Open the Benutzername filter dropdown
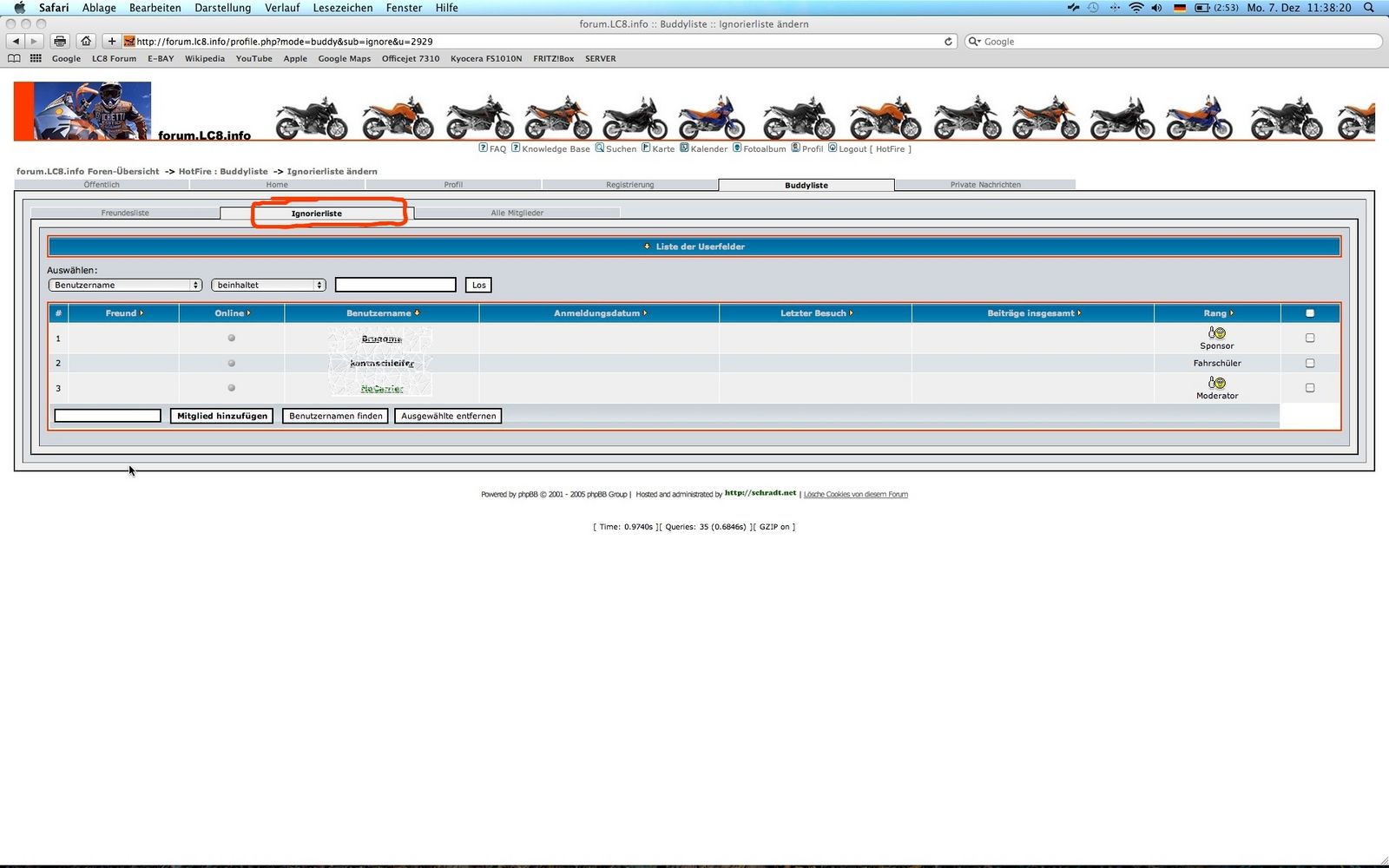This screenshot has width=1389, height=868. pos(125,285)
